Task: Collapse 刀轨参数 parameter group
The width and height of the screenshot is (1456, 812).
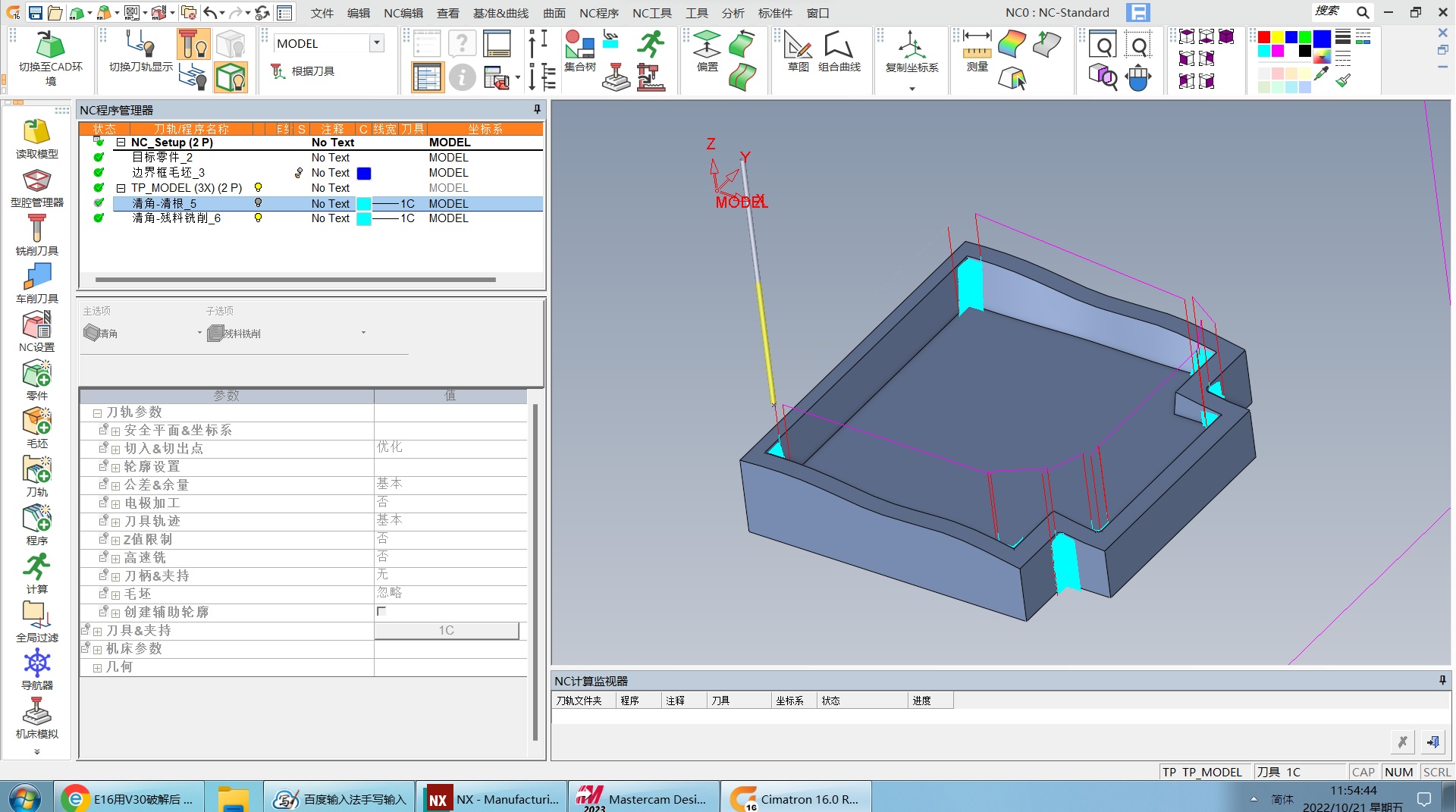Action: [x=97, y=413]
